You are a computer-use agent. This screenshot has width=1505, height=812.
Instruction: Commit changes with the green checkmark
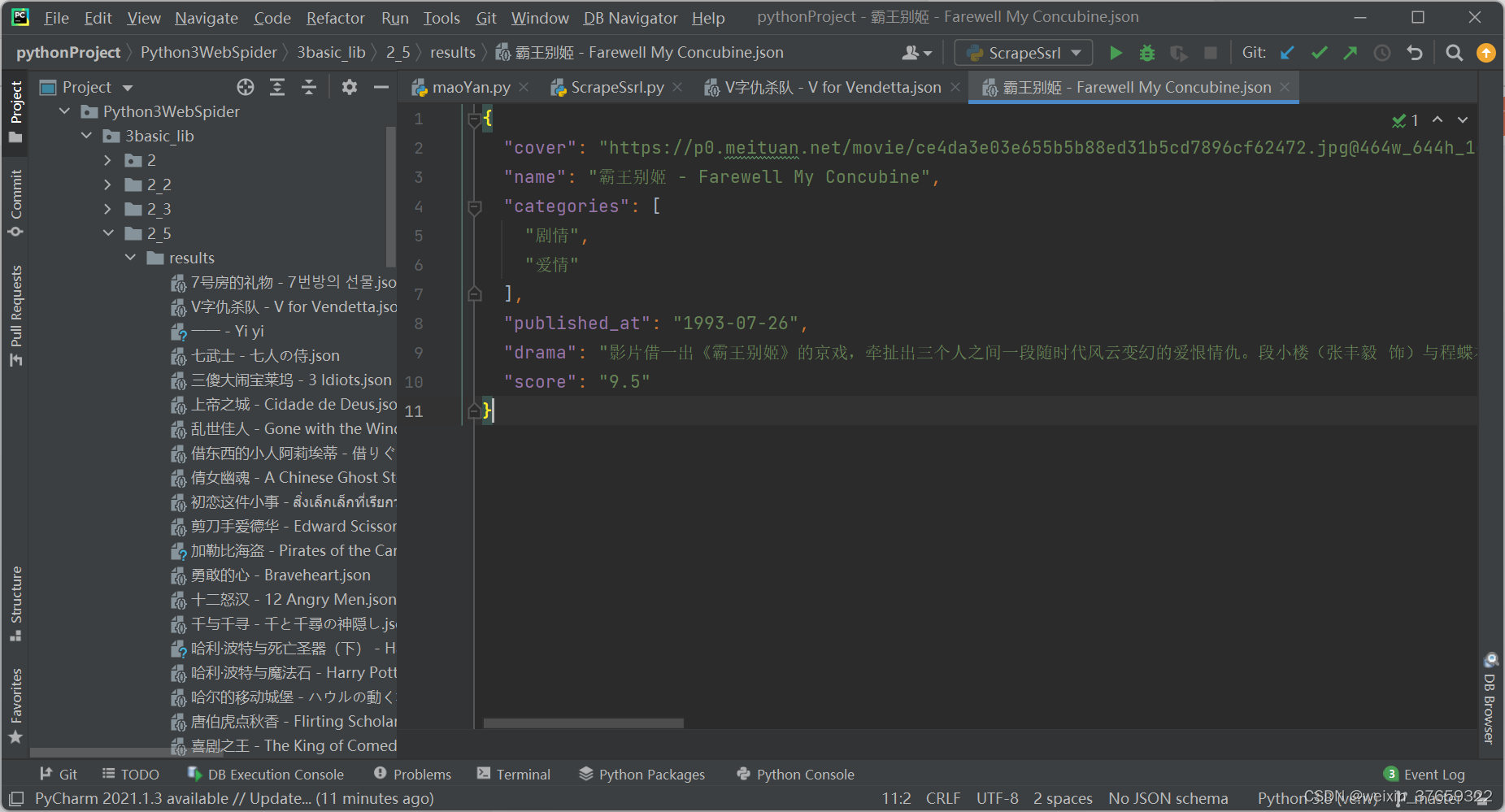click(1319, 53)
